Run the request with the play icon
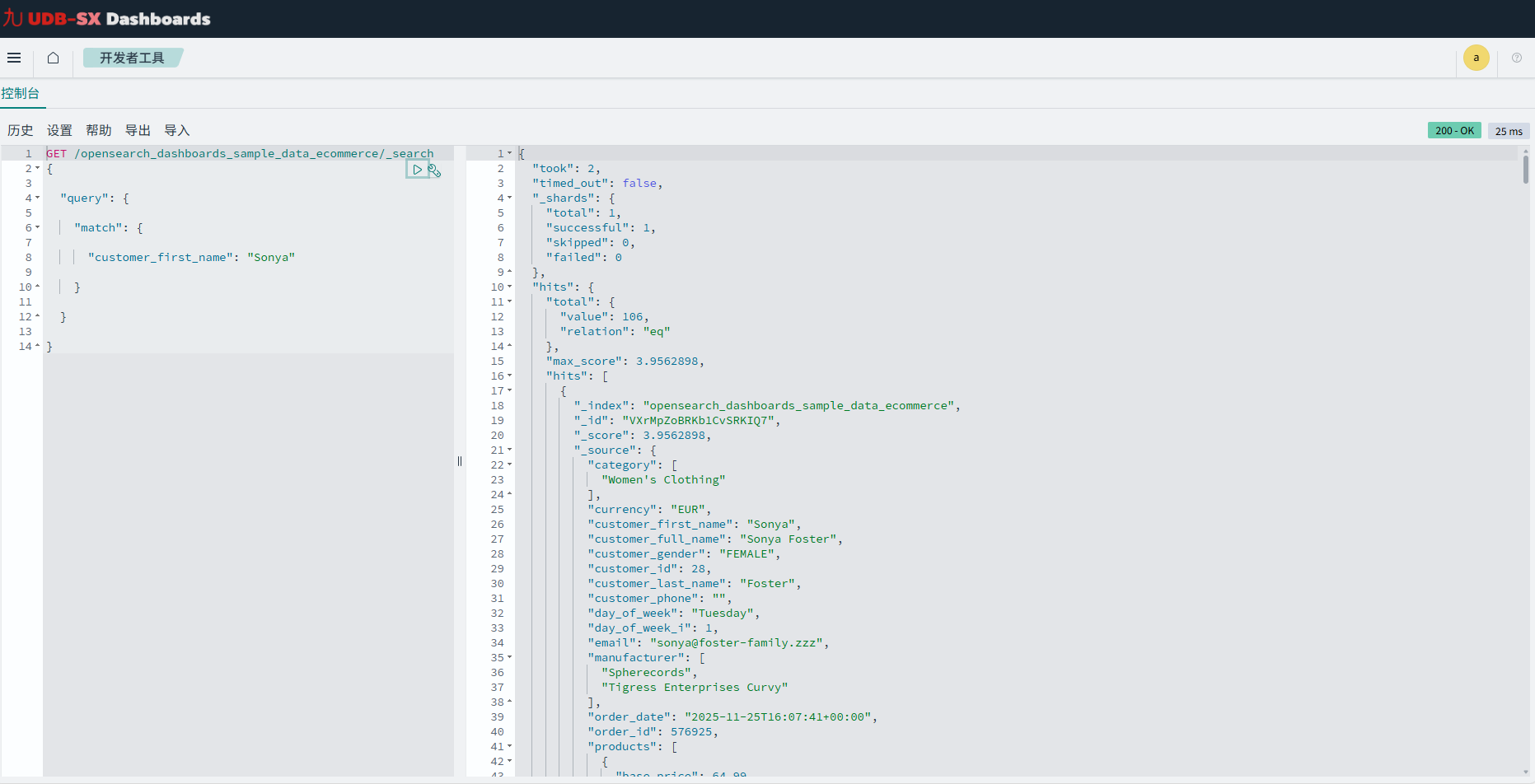 pyautogui.click(x=417, y=170)
